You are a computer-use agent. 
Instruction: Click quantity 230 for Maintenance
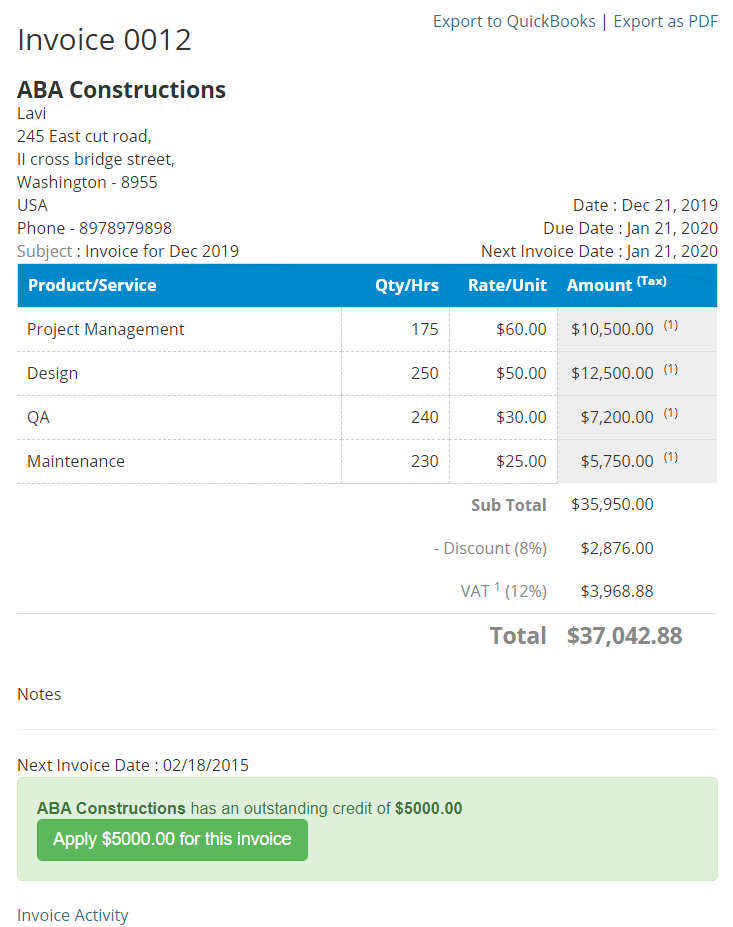pos(424,461)
